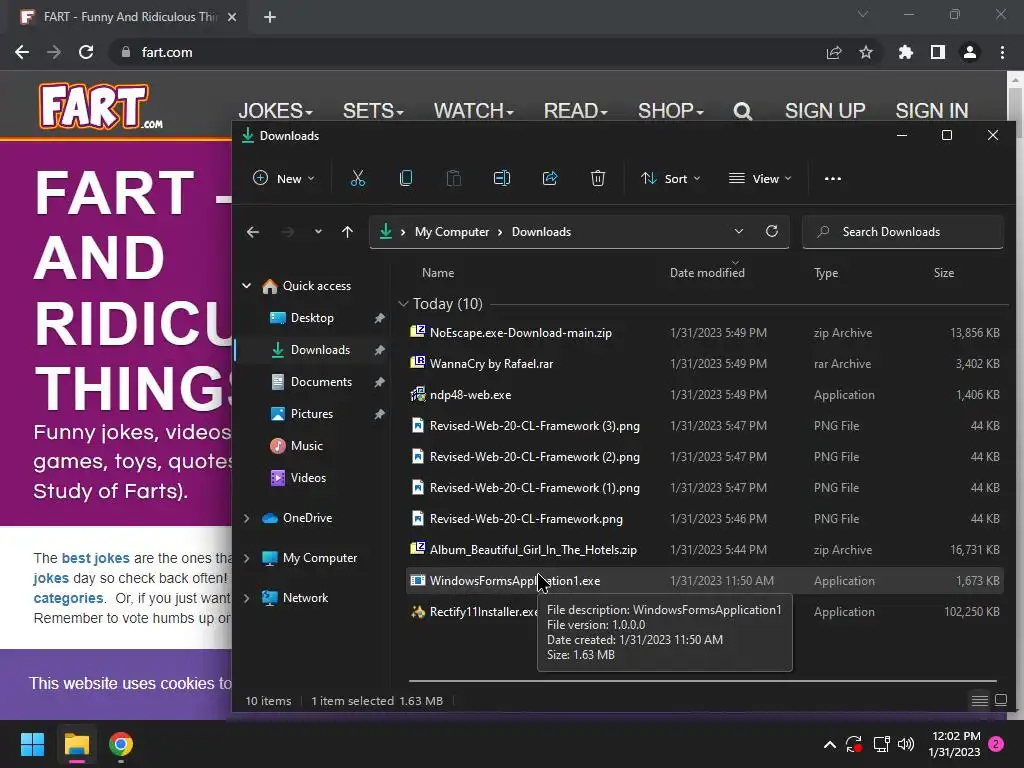Image resolution: width=1024 pixels, height=768 pixels.
Task: Click the search magnifier on FART site
Action: [x=743, y=112]
